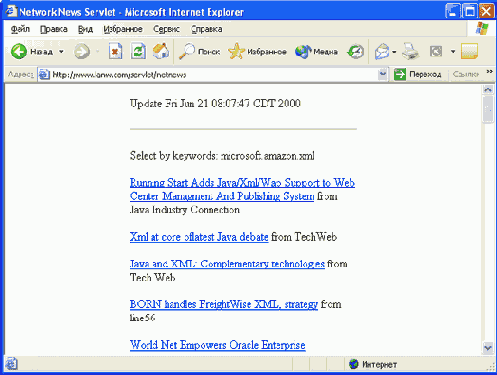
Task: Maximize the Internet Explorer window
Action: pyautogui.click(x=469, y=11)
